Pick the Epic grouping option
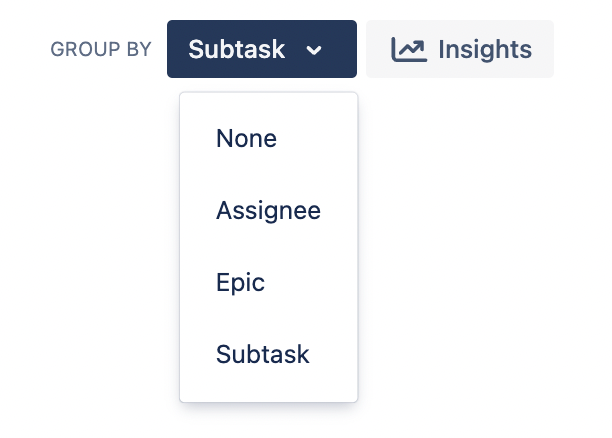 (x=269, y=282)
